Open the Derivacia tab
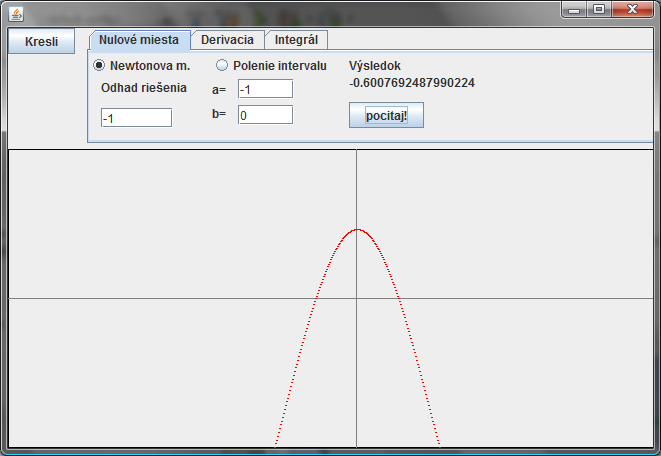Screen dimensions: 661x456 pyautogui.click(x=227, y=40)
